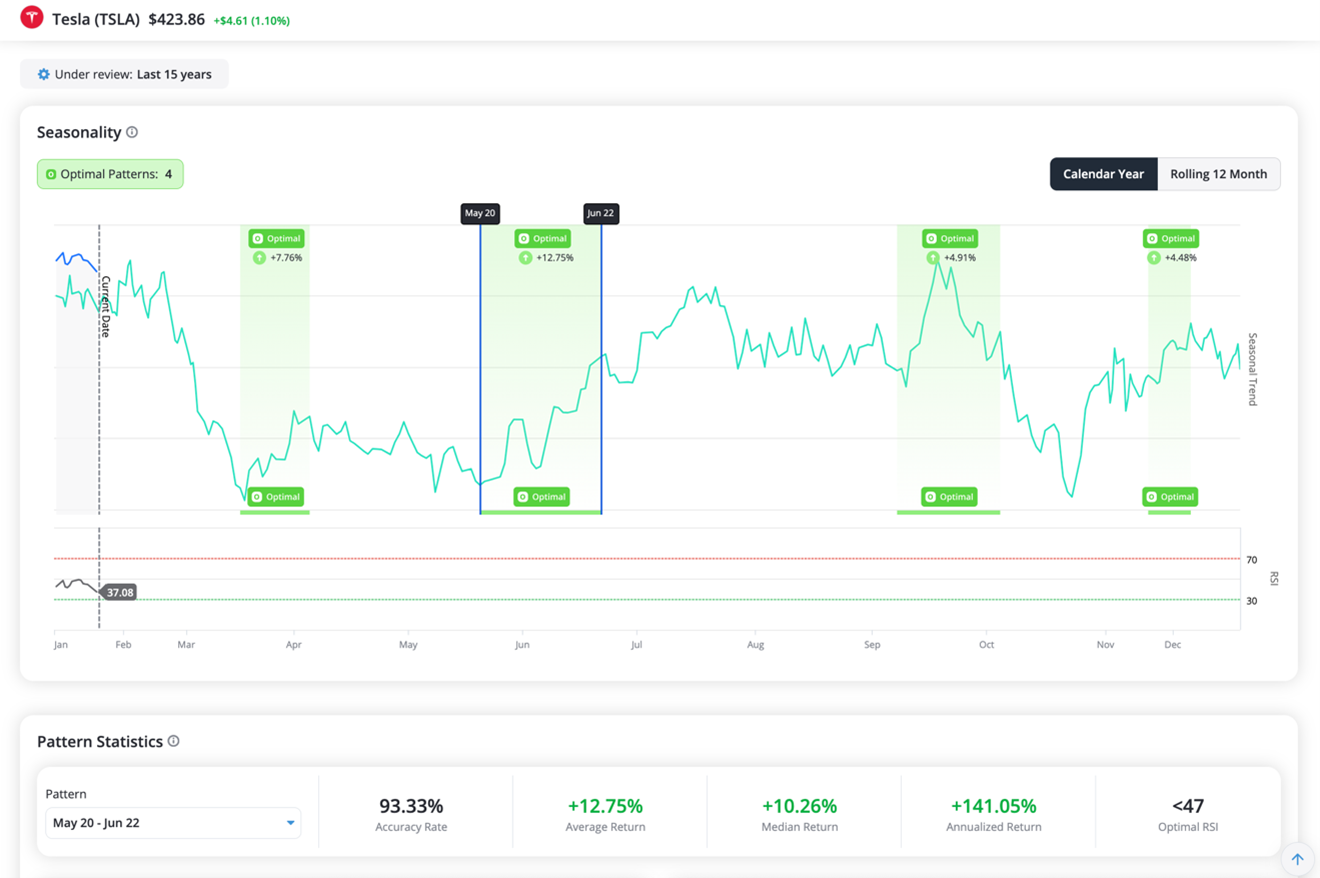Open the Pattern date range dropdown
This screenshot has height=878, width=1320.
[173, 823]
